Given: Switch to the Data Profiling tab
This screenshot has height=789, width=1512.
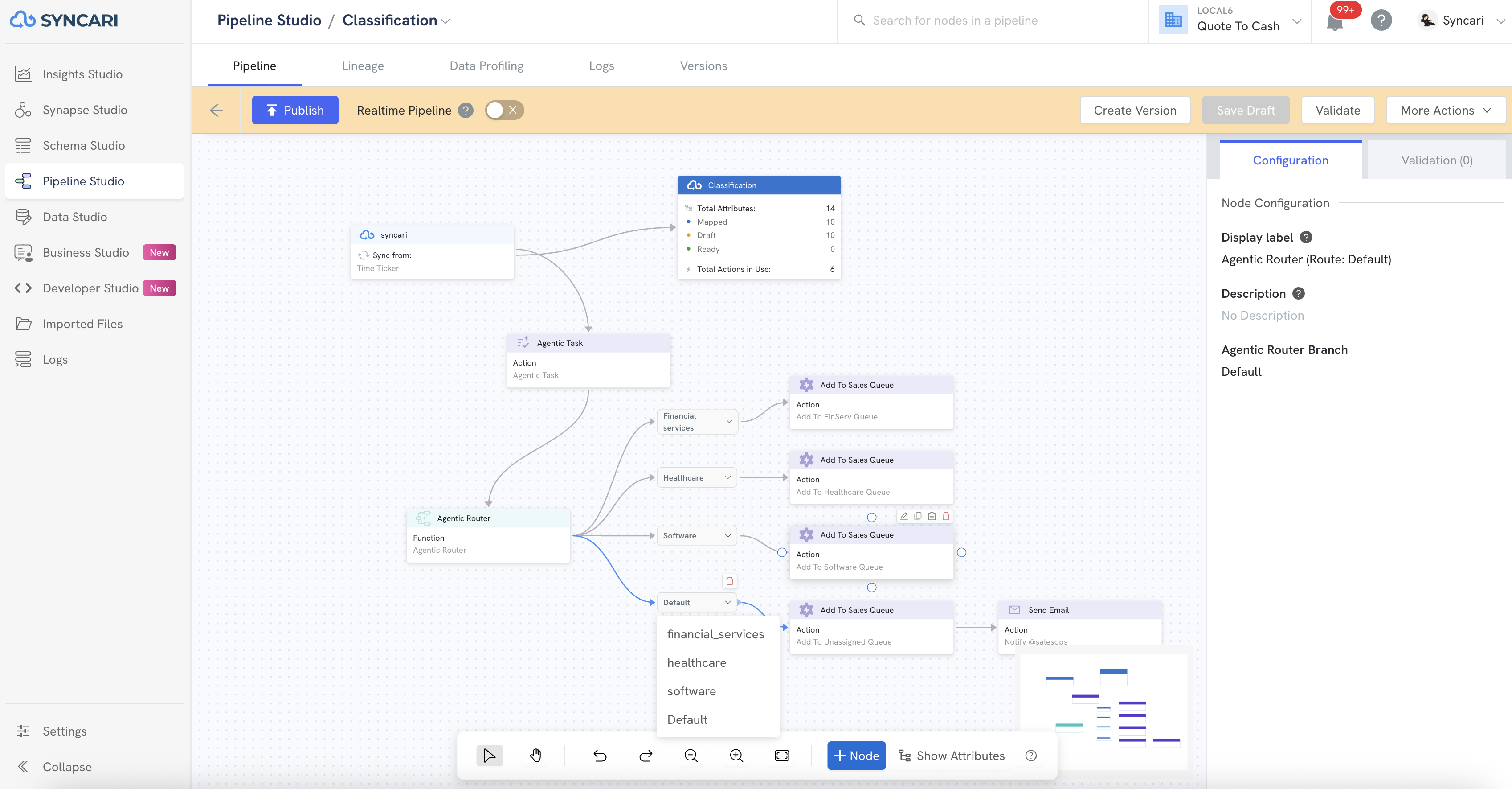Looking at the screenshot, I should click(486, 66).
